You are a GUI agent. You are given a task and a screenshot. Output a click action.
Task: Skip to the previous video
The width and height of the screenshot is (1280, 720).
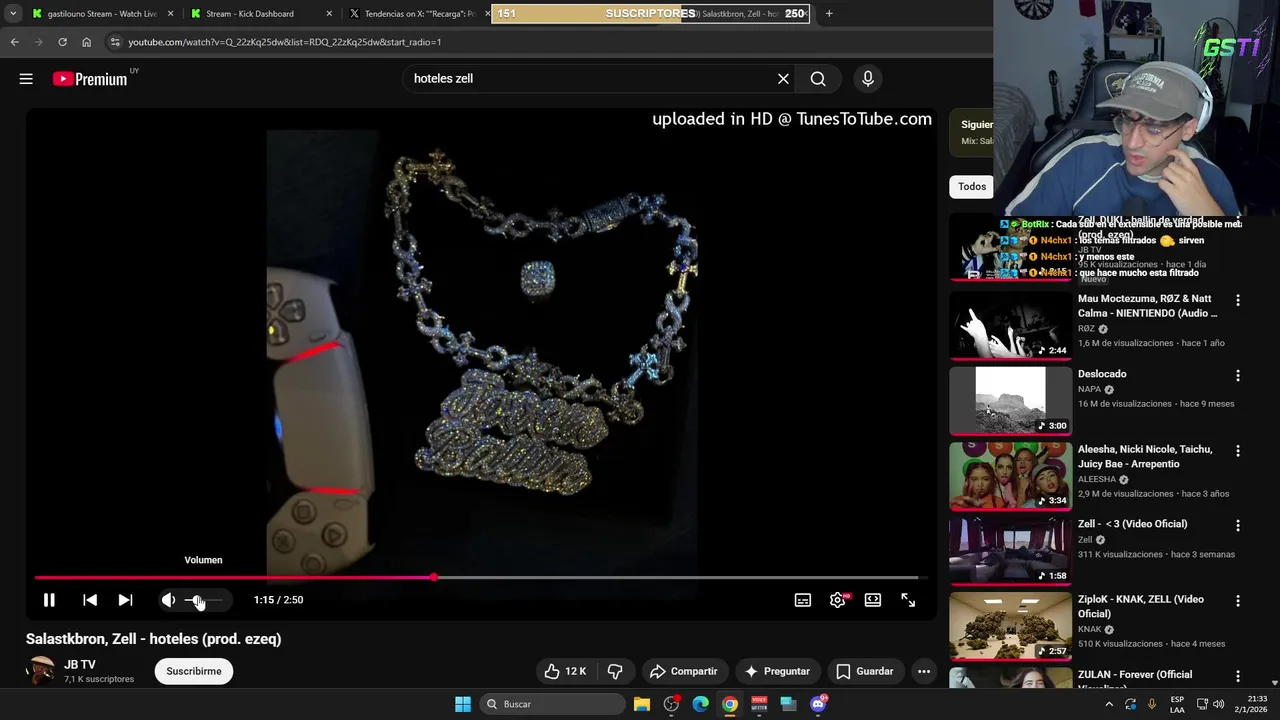[90, 600]
